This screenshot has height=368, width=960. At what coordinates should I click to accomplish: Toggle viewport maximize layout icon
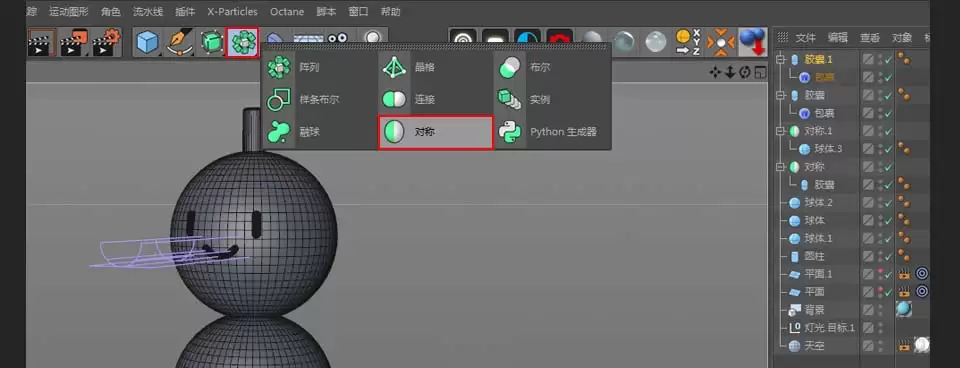(760, 73)
